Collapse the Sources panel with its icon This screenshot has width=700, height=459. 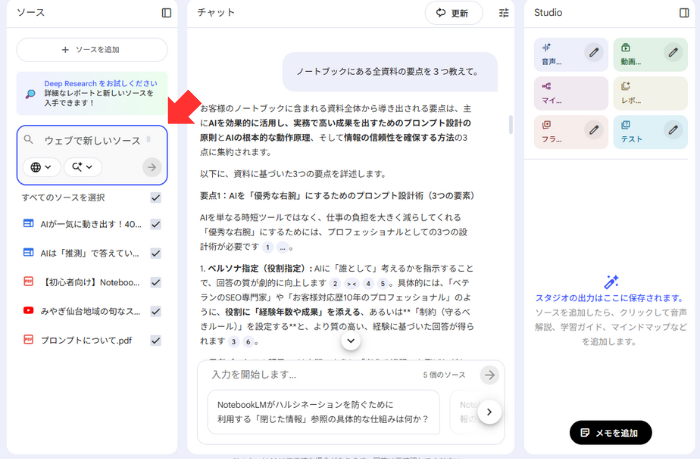pos(166,13)
